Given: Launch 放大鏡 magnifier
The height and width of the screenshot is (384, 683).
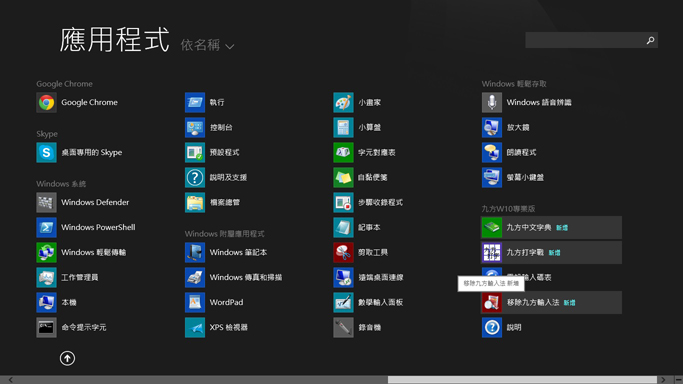Looking at the screenshot, I should pyautogui.click(x=506, y=127).
